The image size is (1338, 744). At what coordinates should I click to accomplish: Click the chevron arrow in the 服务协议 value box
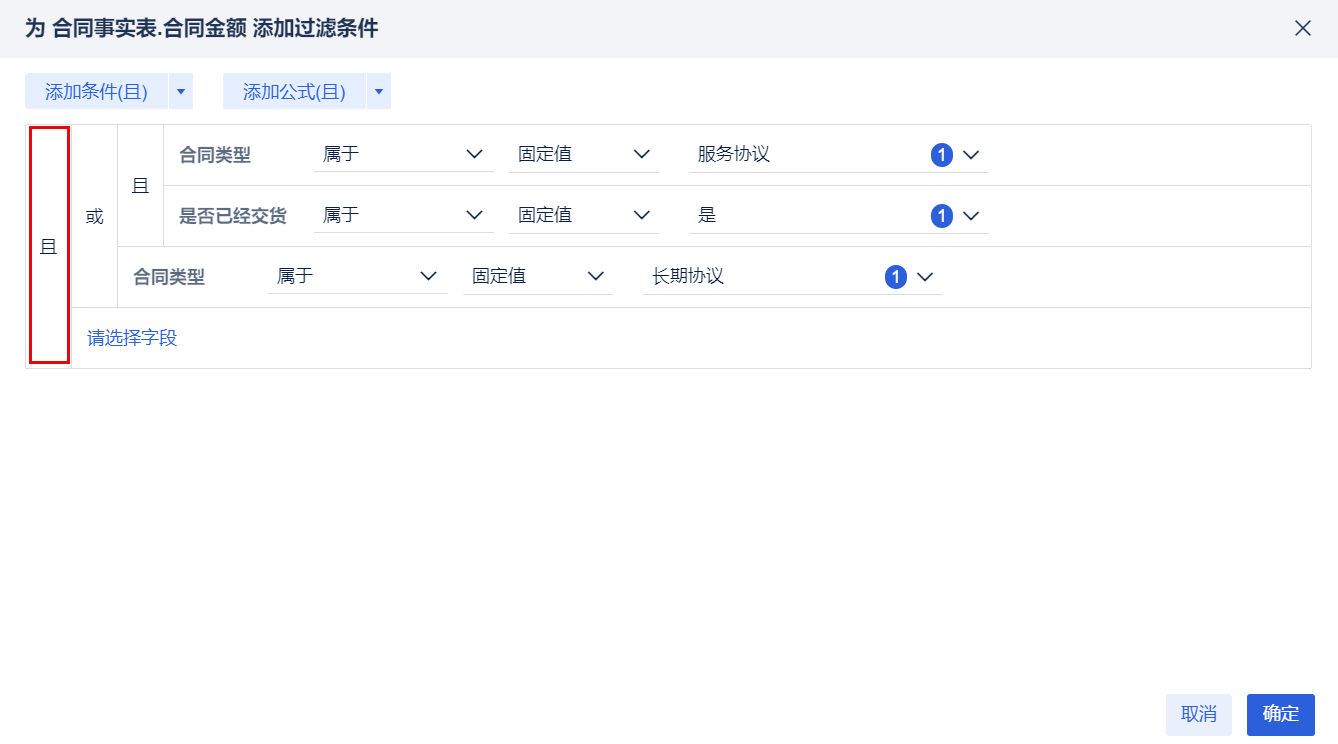coord(970,155)
